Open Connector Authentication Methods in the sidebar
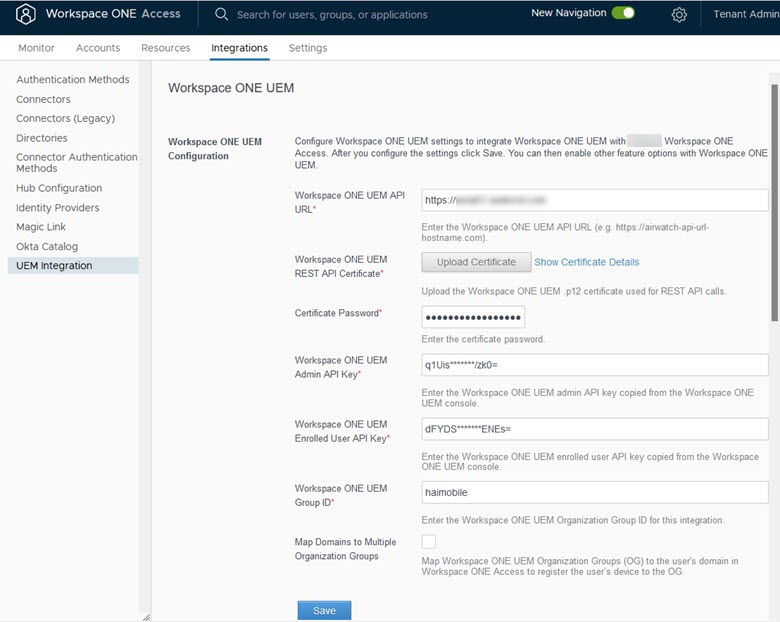 coord(77,163)
